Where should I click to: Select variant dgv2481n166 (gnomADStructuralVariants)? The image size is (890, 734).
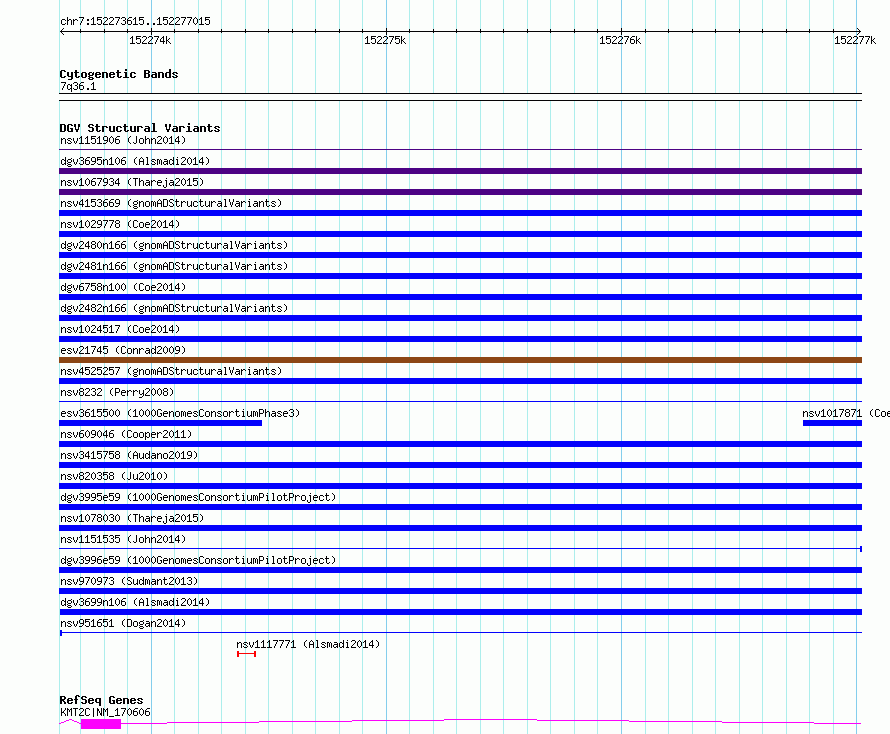(174, 266)
